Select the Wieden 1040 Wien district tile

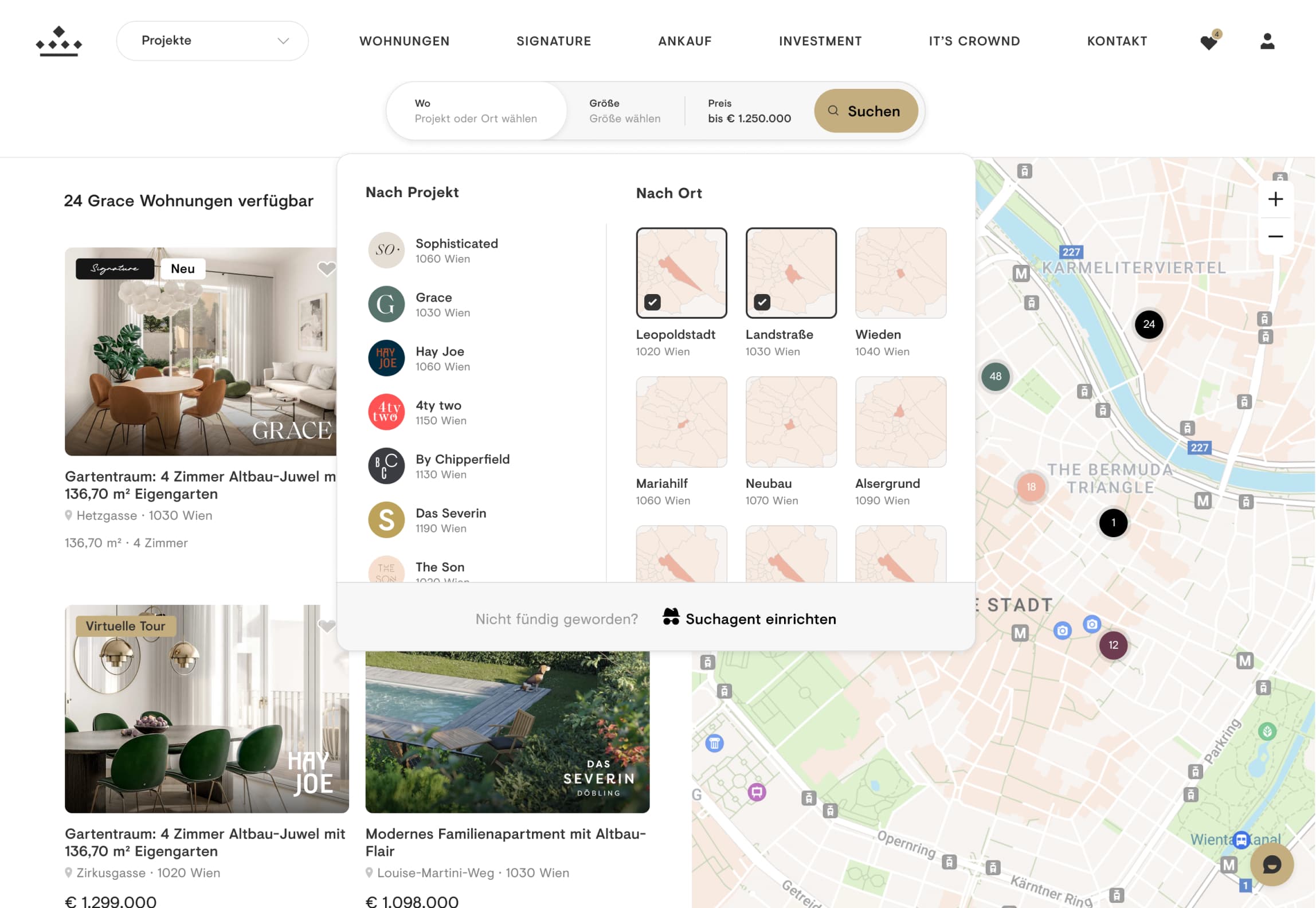(x=900, y=273)
